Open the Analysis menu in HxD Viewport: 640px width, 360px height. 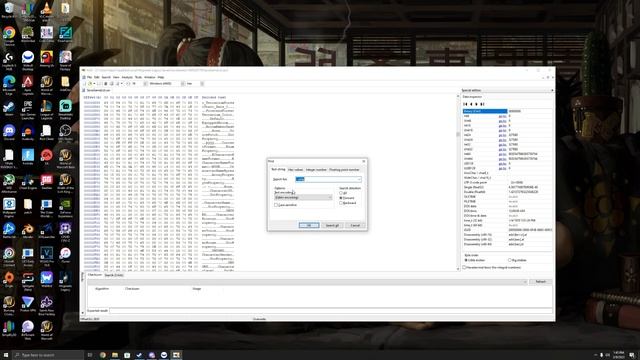point(127,77)
